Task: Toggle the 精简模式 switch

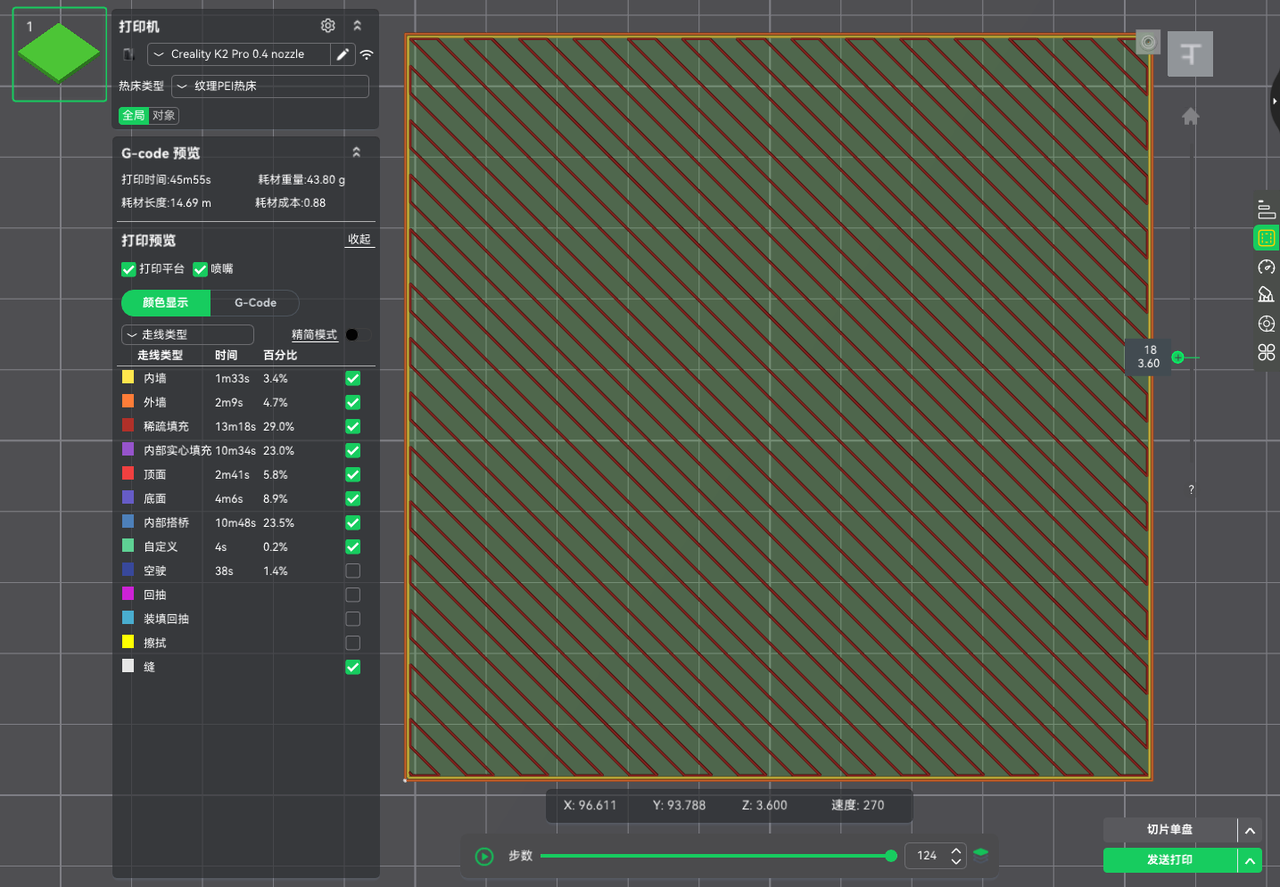Action: point(357,334)
